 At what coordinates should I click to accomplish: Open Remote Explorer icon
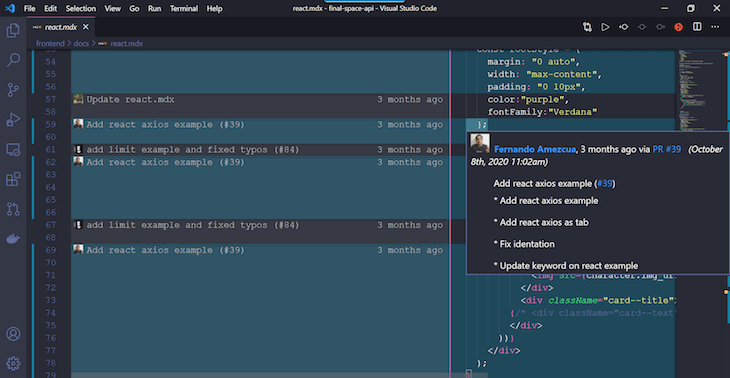tap(13, 149)
